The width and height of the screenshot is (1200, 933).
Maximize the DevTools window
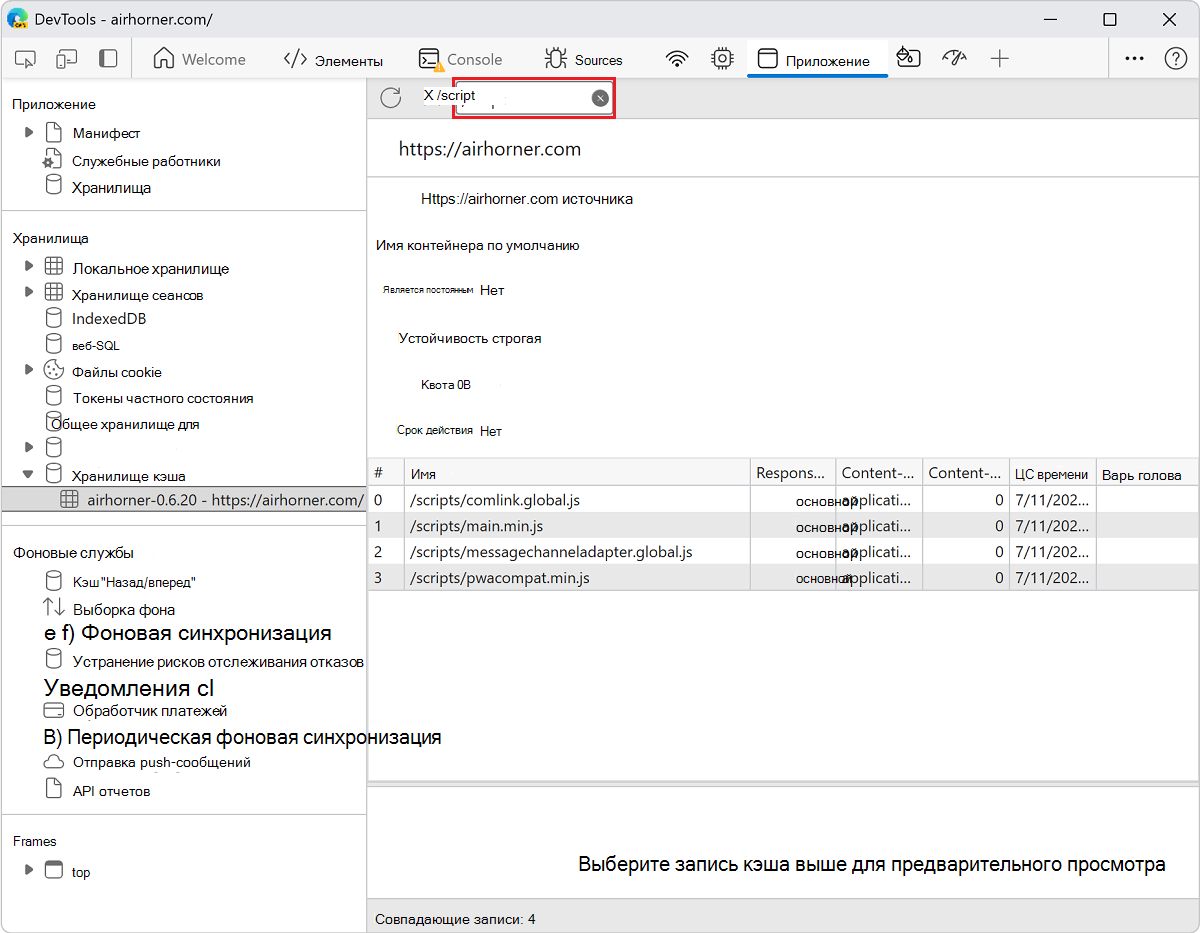(x=1110, y=19)
